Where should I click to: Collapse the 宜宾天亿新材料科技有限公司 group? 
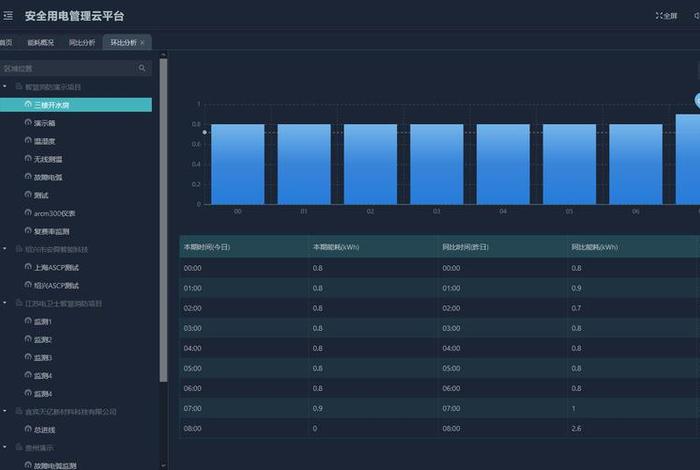pyautogui.click(x=7, y=411)
